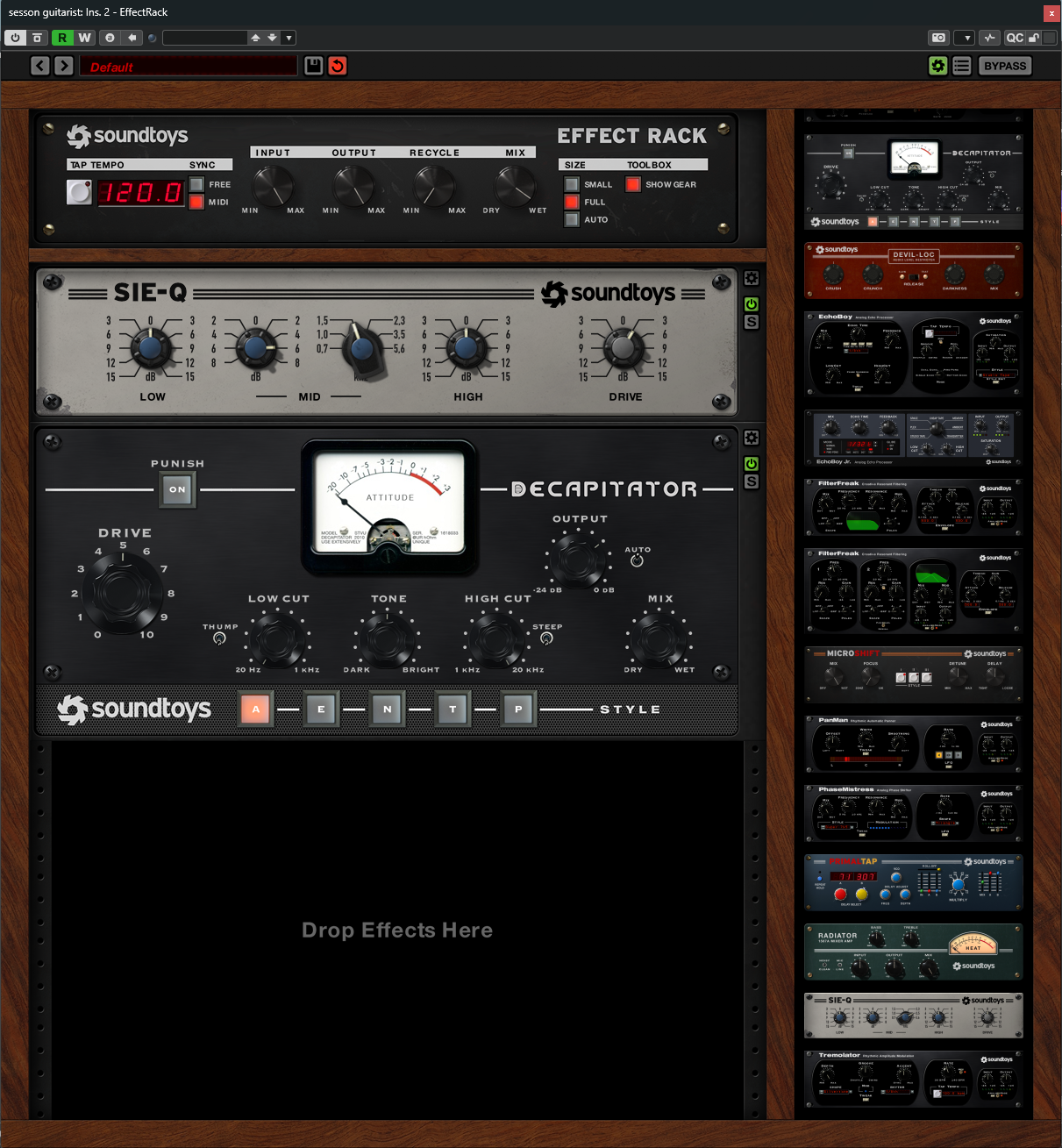Save preset with the floppy disk icon

(314, 66)
